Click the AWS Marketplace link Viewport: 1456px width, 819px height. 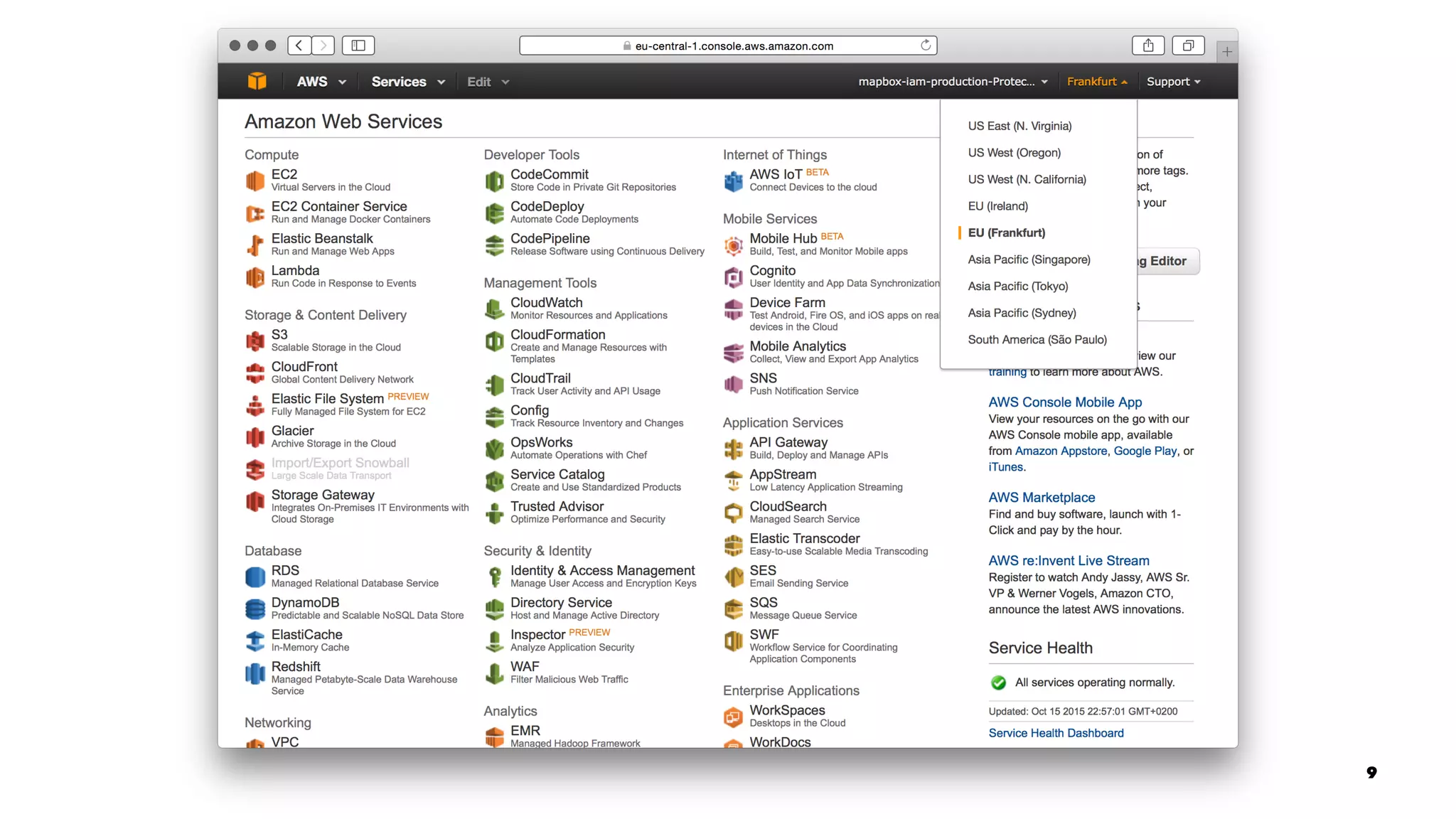tap(1042, 498)
